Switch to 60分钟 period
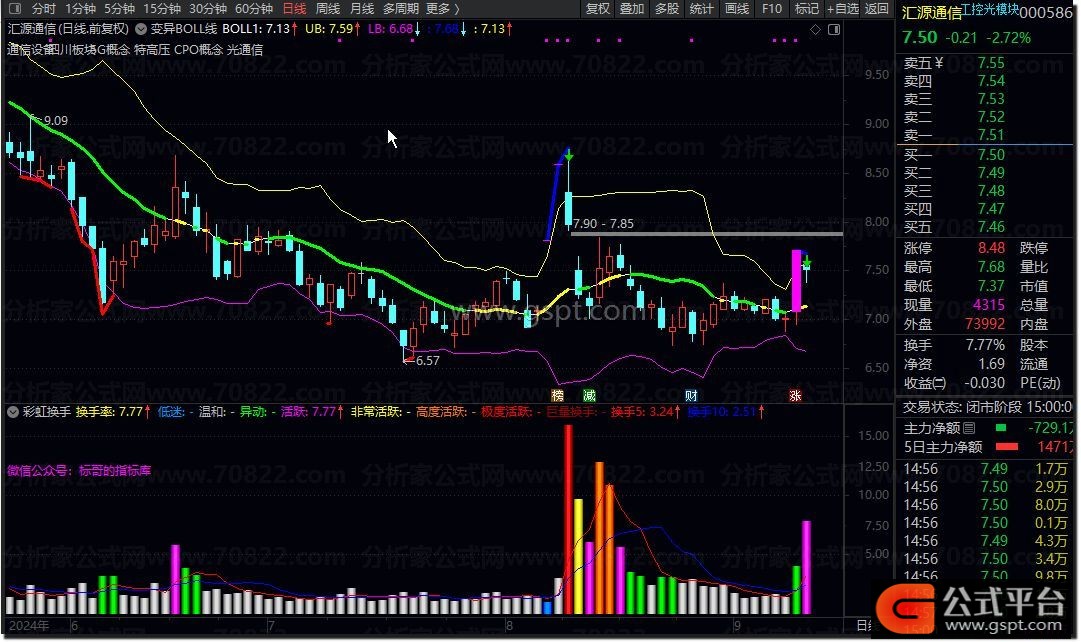 [x=254, y=9]
